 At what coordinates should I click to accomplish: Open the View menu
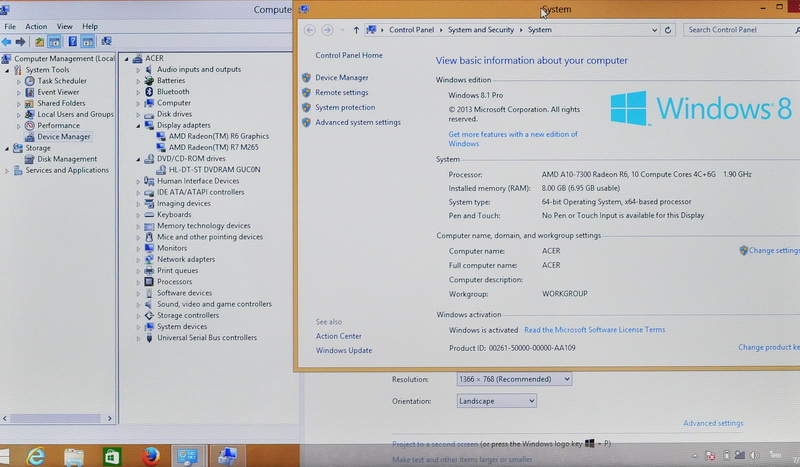pyautogui.click(x=64, y=27)
